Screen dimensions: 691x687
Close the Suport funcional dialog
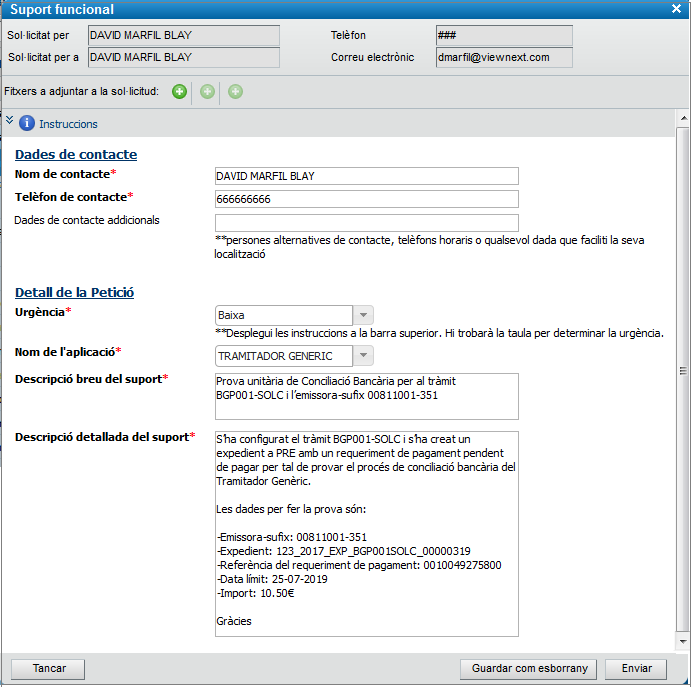click(x=676, y=9)
